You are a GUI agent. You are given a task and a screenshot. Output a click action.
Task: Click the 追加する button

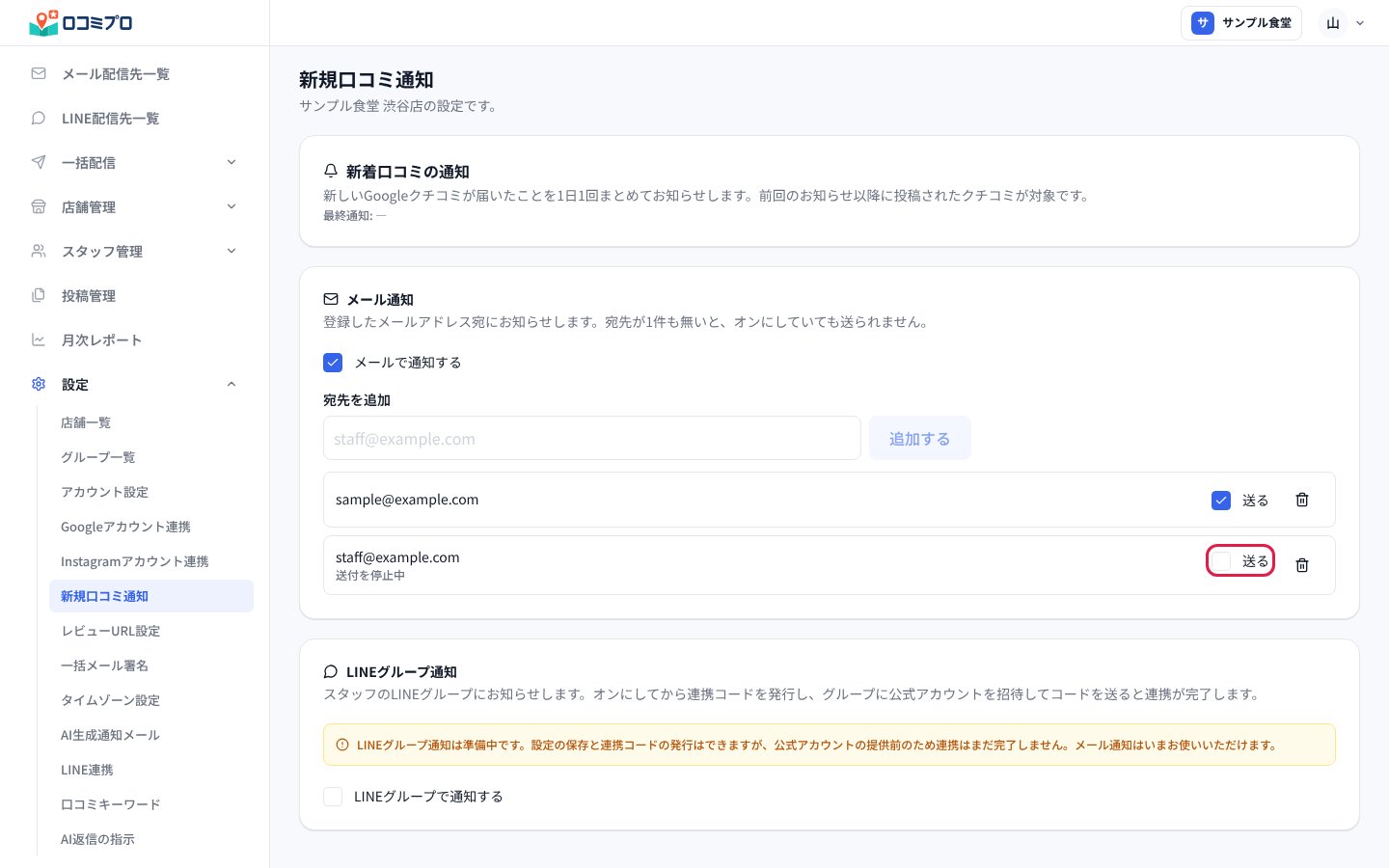pyautogui.click(x=920, y=439)
